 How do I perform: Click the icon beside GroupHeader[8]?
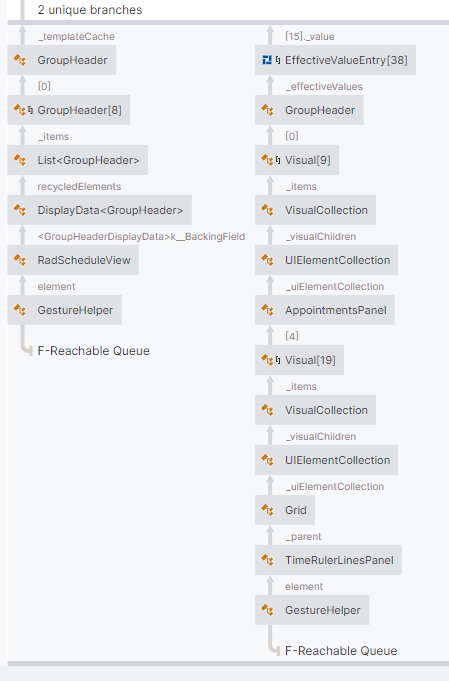20,110
